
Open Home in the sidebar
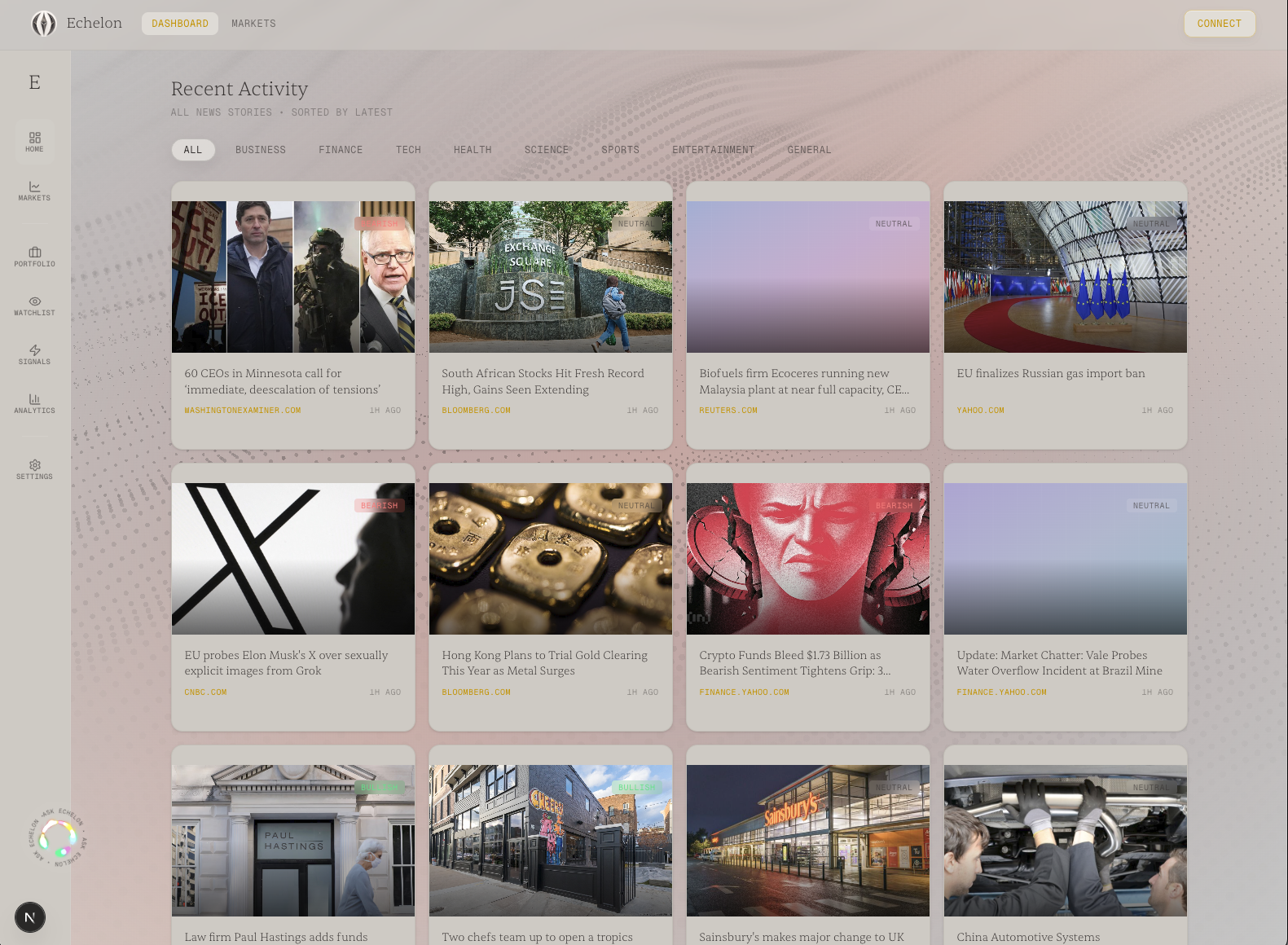point(34,142)
